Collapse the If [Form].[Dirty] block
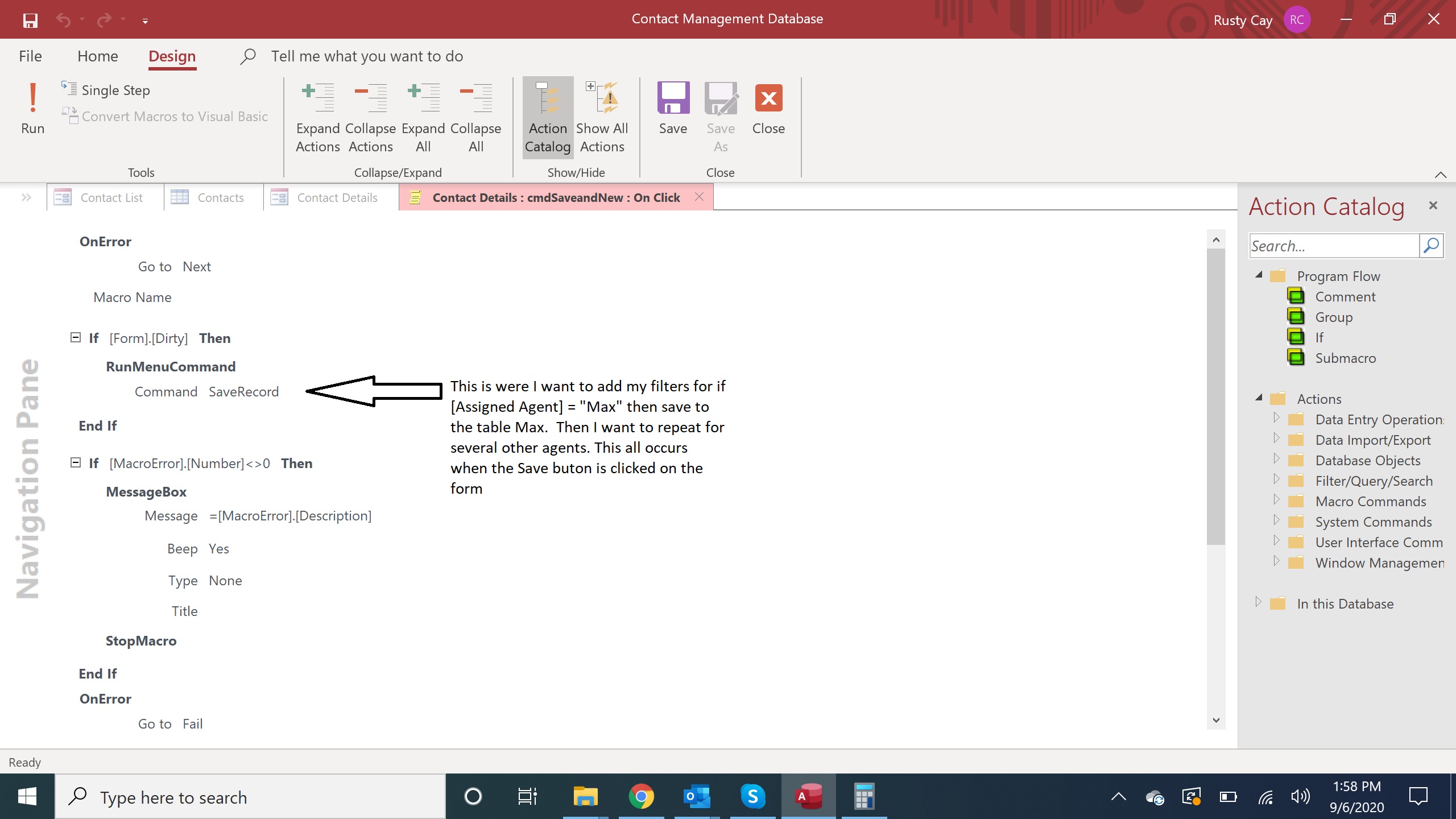The image size is (1456, 819). click(x=75, y=338)
